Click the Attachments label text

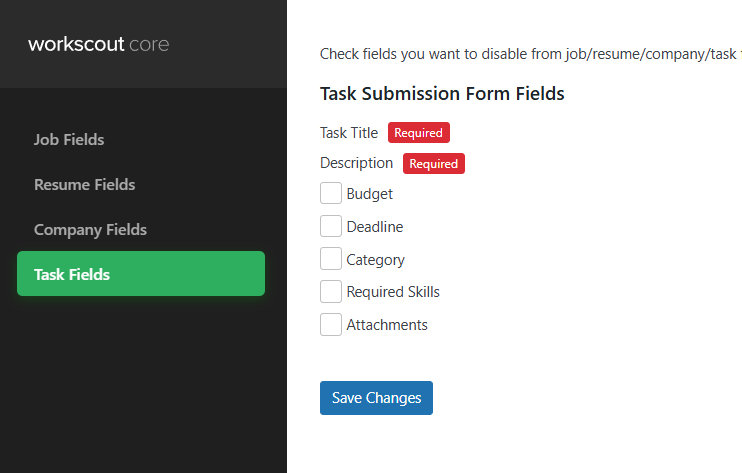(387, 325)
